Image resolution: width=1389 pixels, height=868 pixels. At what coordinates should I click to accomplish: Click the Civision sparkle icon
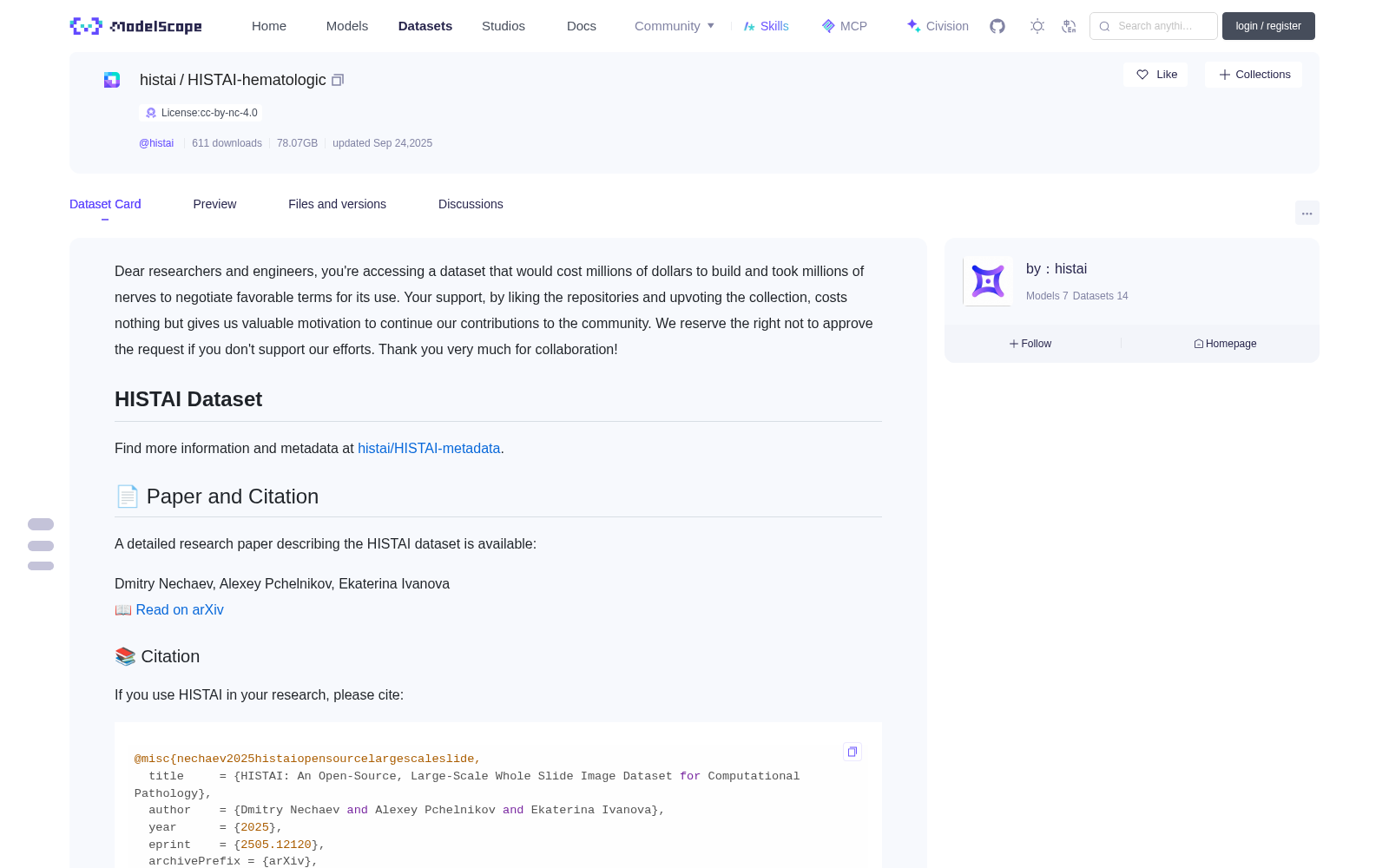[x=914, y=26]
